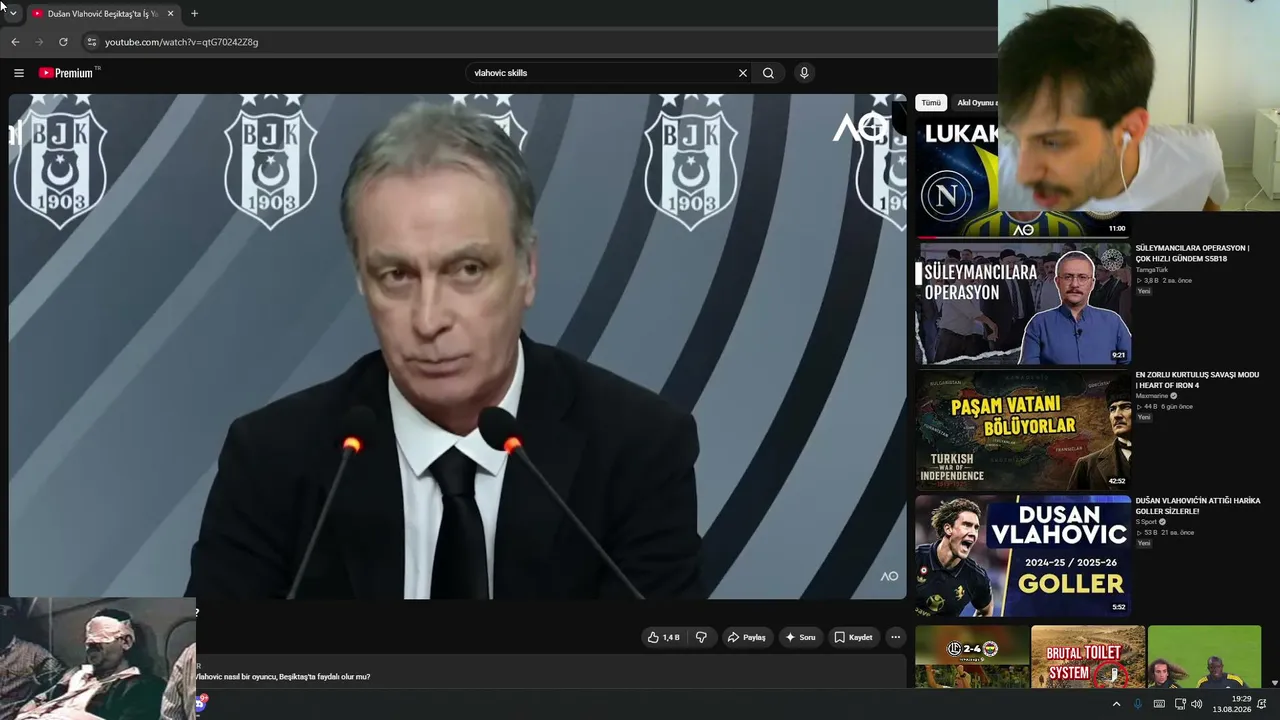
Task: Select the Dušan Vlahović Beşiktaş tab
Action: 102,14
